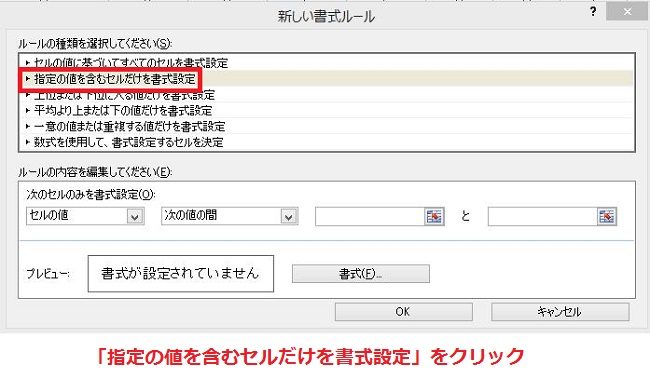Select rule '一意の値または重複する値だけを書式設定'

point(327,126)
